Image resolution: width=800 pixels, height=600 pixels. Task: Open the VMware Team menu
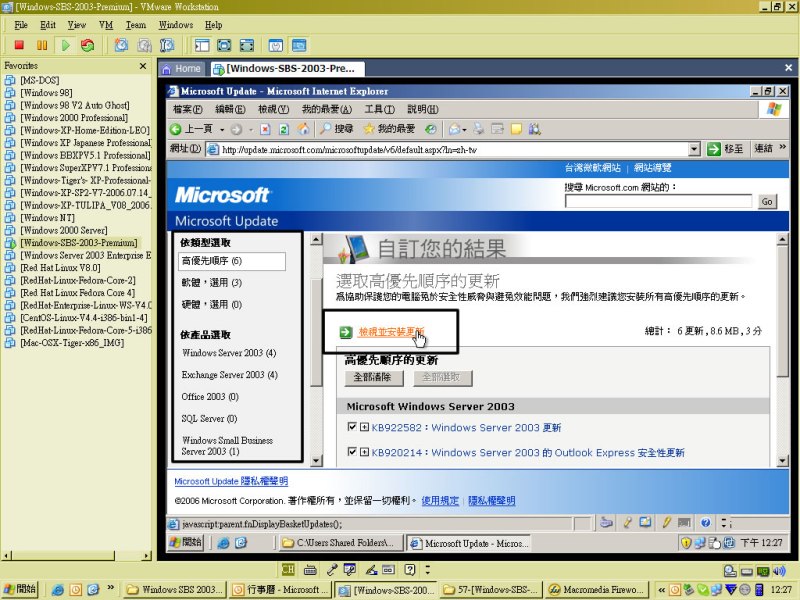(x=136, y=25)
